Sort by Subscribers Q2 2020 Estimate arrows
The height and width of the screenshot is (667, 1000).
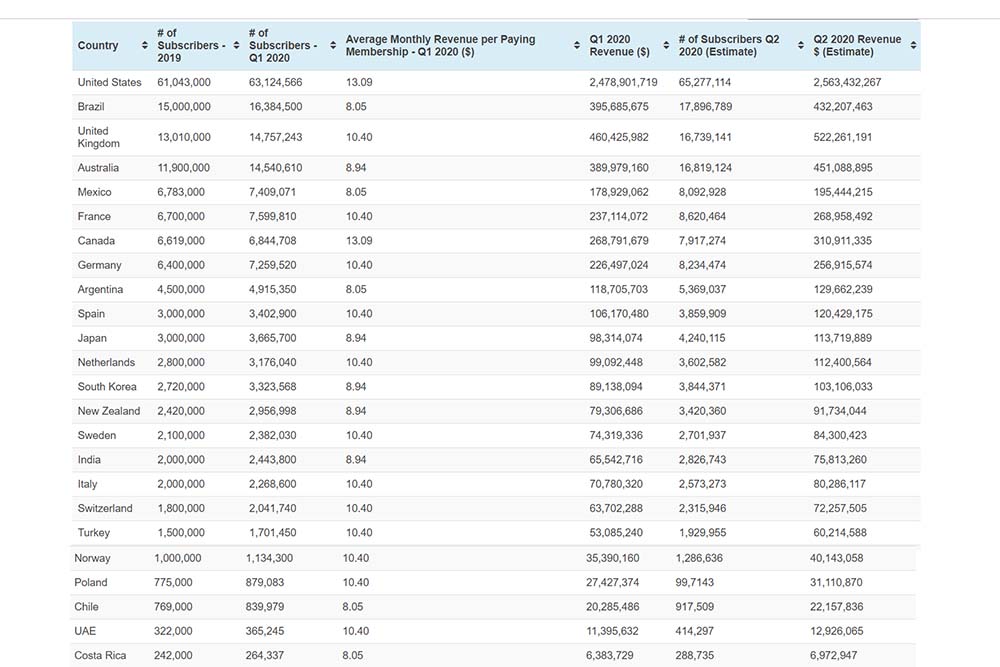800,45
